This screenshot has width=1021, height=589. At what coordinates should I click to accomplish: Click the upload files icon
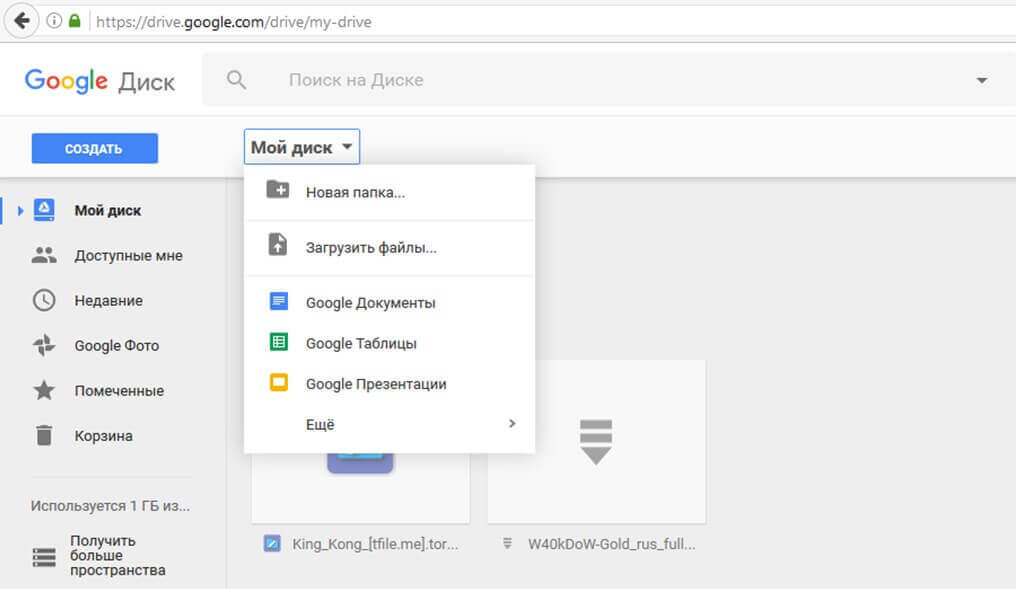click(277, 246)
